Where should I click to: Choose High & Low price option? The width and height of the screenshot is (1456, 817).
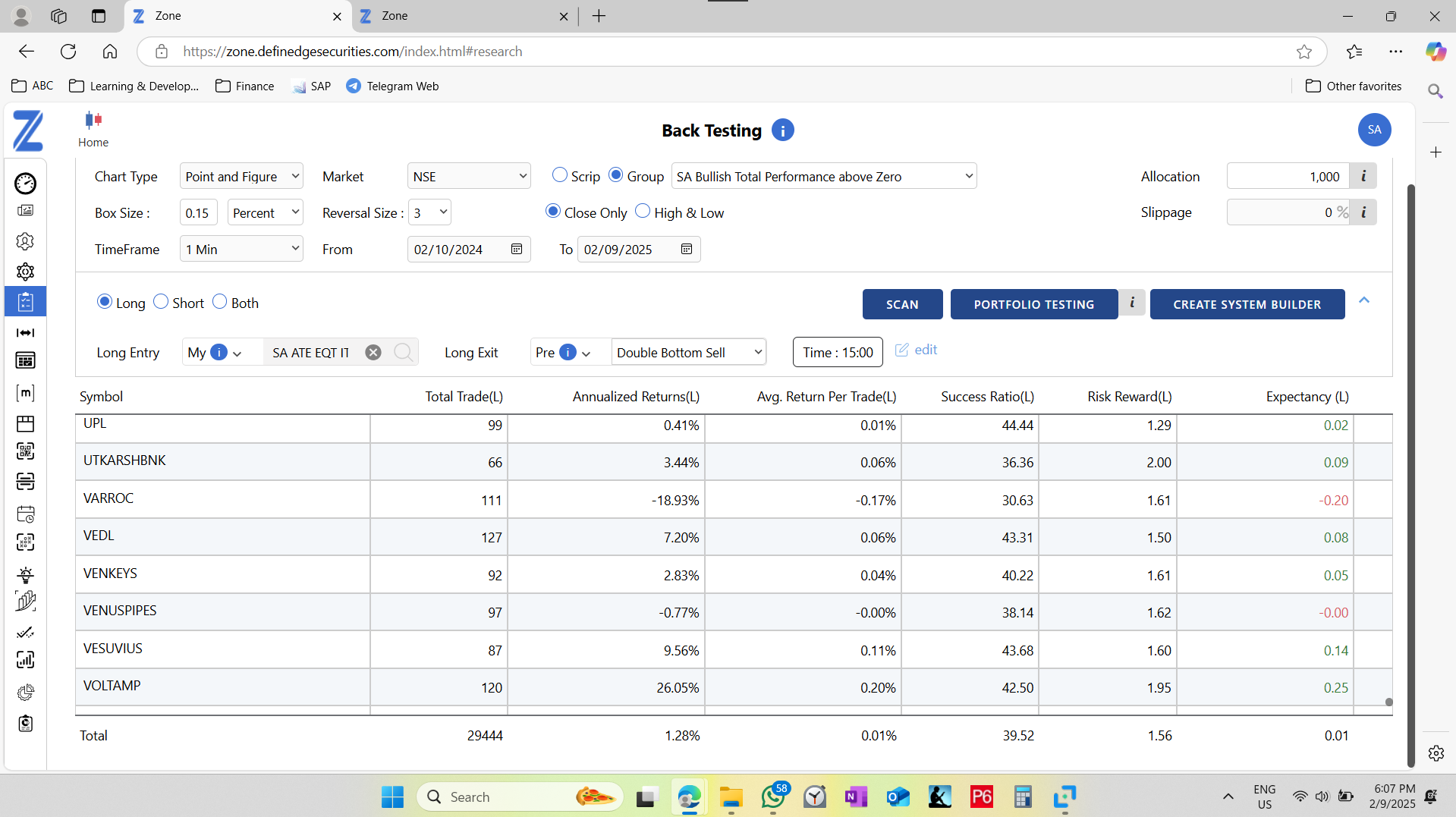[x=642, y=211]
